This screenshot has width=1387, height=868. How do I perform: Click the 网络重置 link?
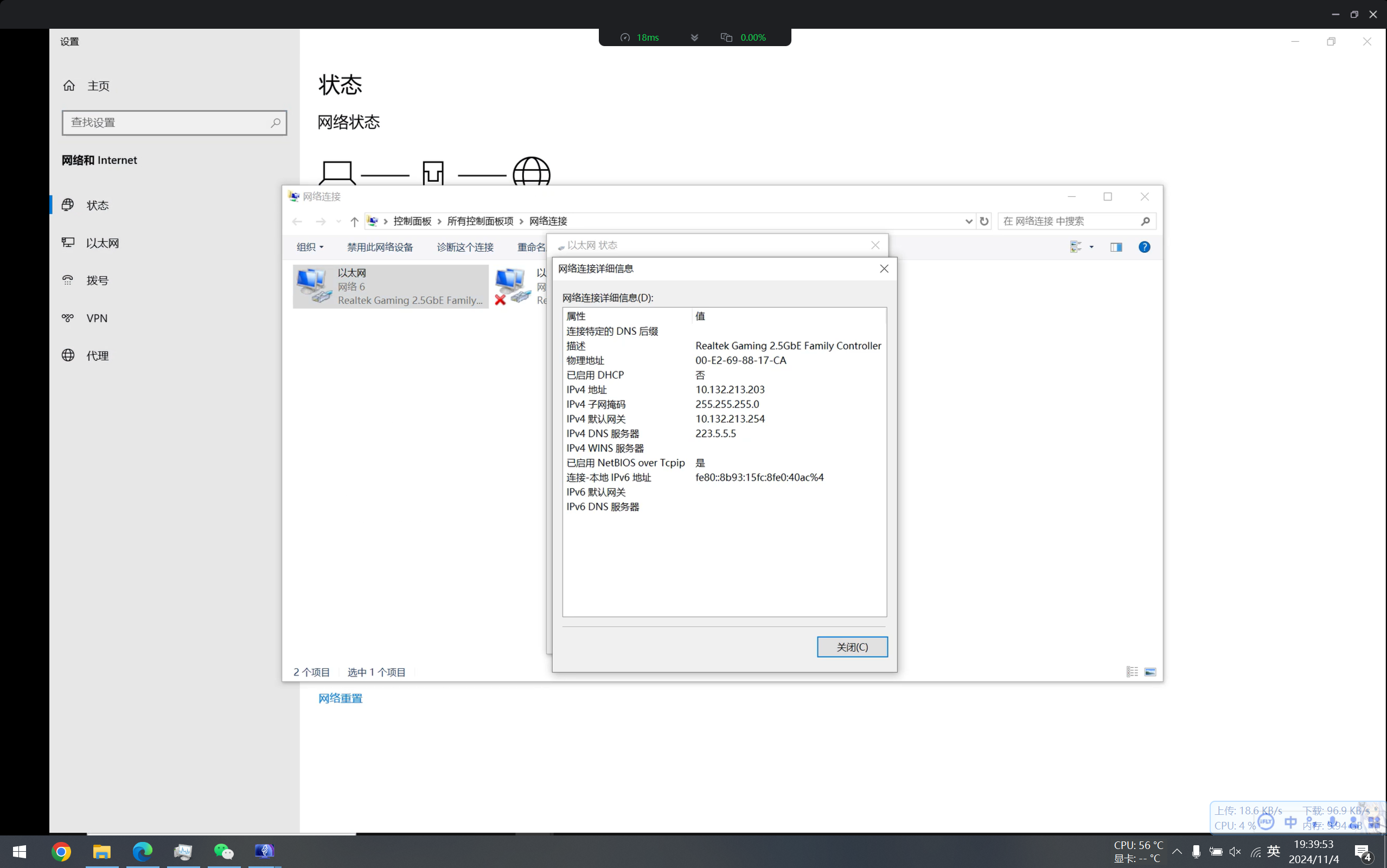tap(340, 698)
